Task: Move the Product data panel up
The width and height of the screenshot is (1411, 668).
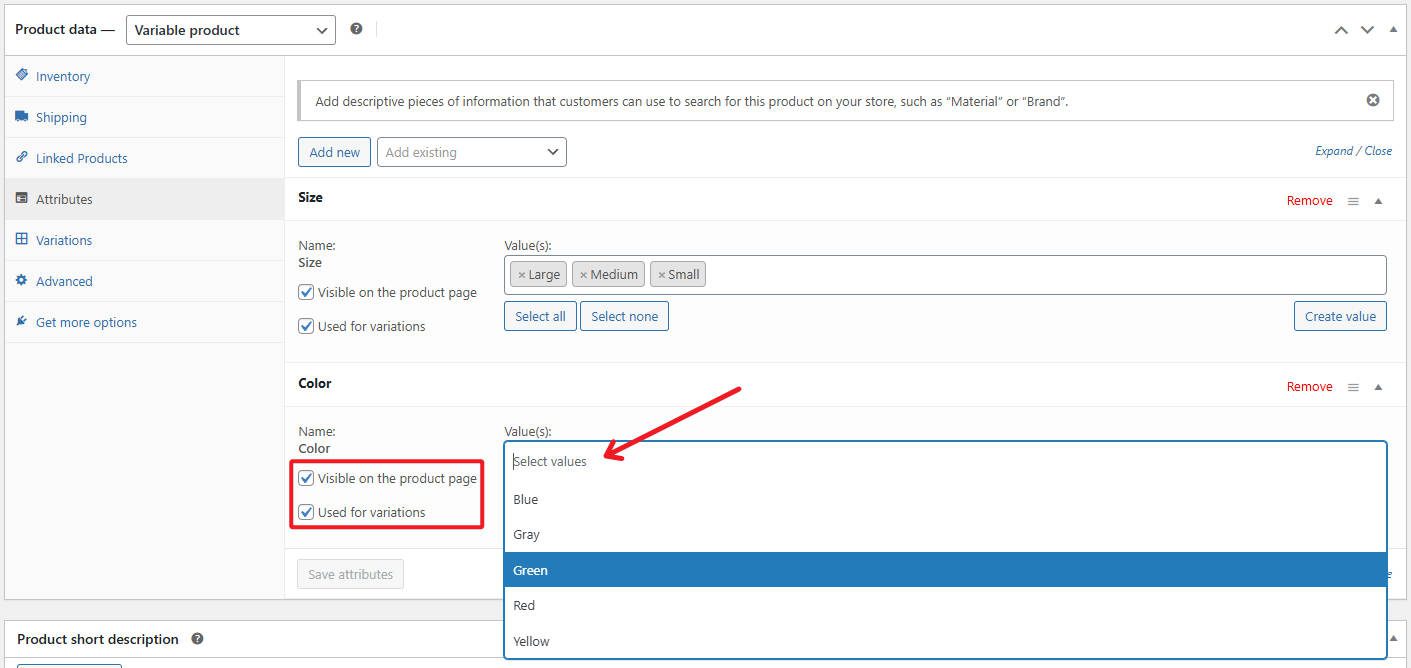Action: 1341,30
